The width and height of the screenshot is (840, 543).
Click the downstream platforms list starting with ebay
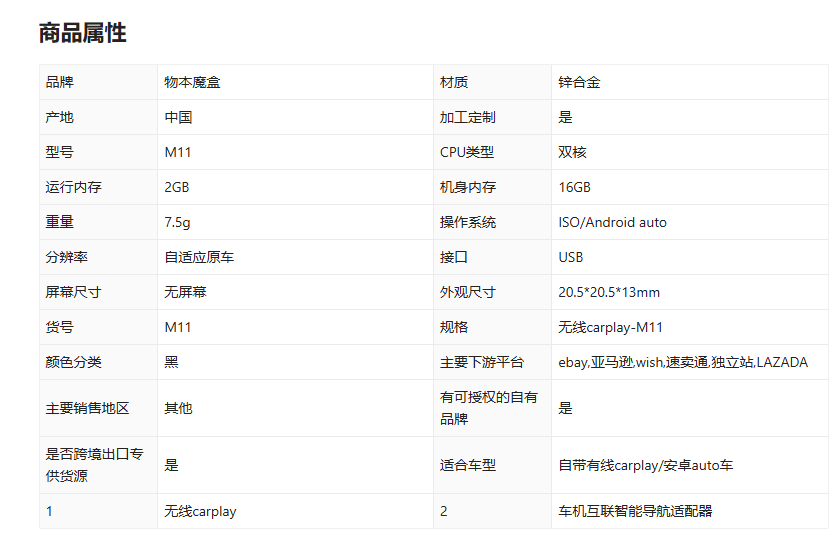click(682, 362)
